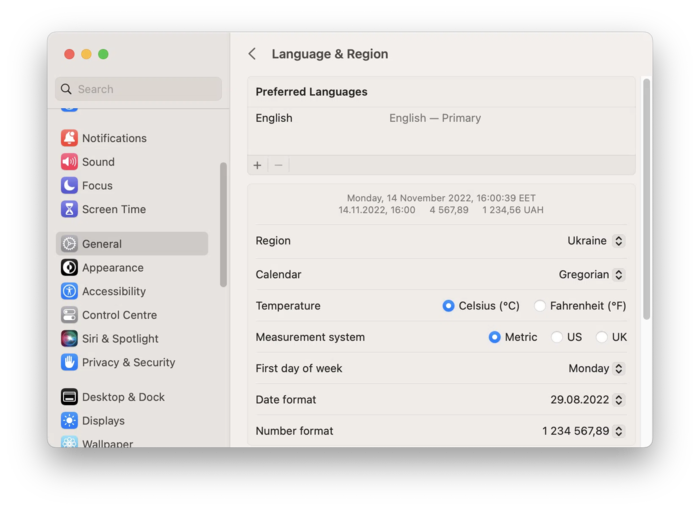
Task: Remove language with the minus button
Action: [x=279, y=165]
